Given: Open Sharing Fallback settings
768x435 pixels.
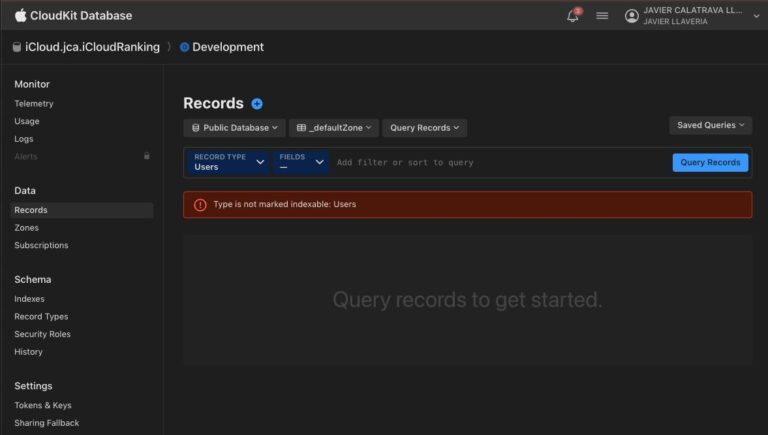Looking at the screenshot, I should (x=47, y=423).
